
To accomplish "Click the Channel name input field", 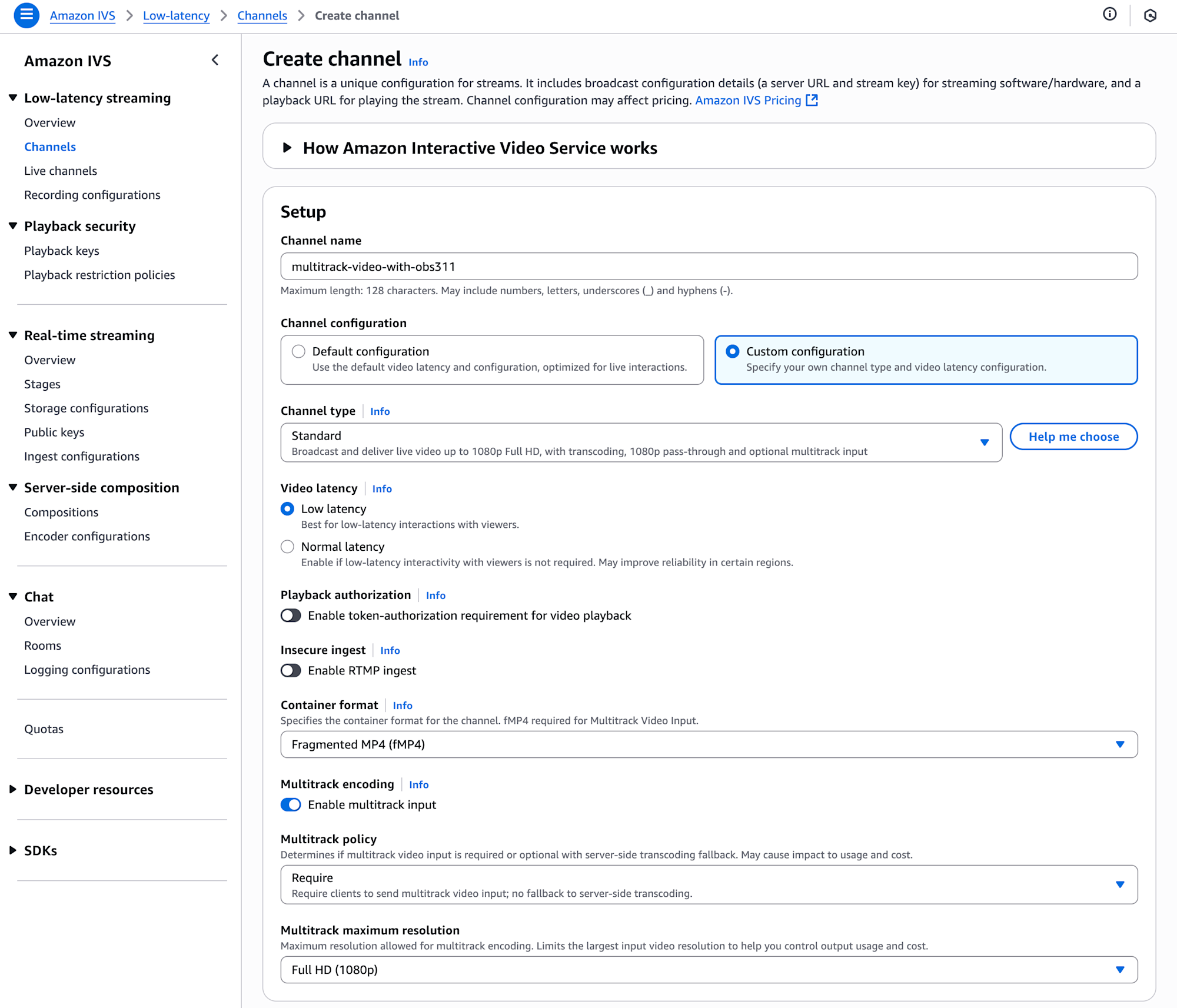I will (709, 267).
